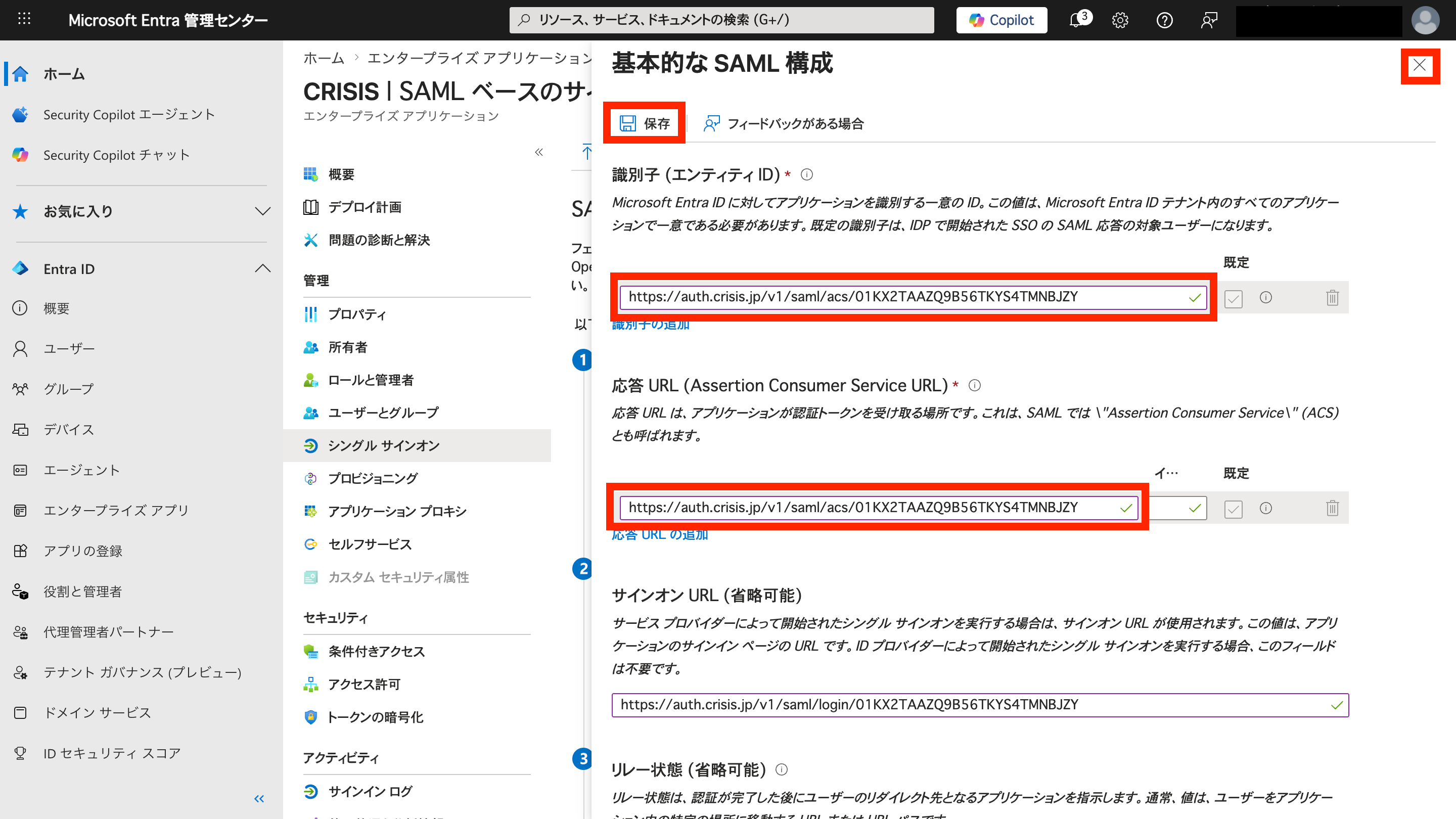Open Copilot from the top bar

(x=1001, y=20)
